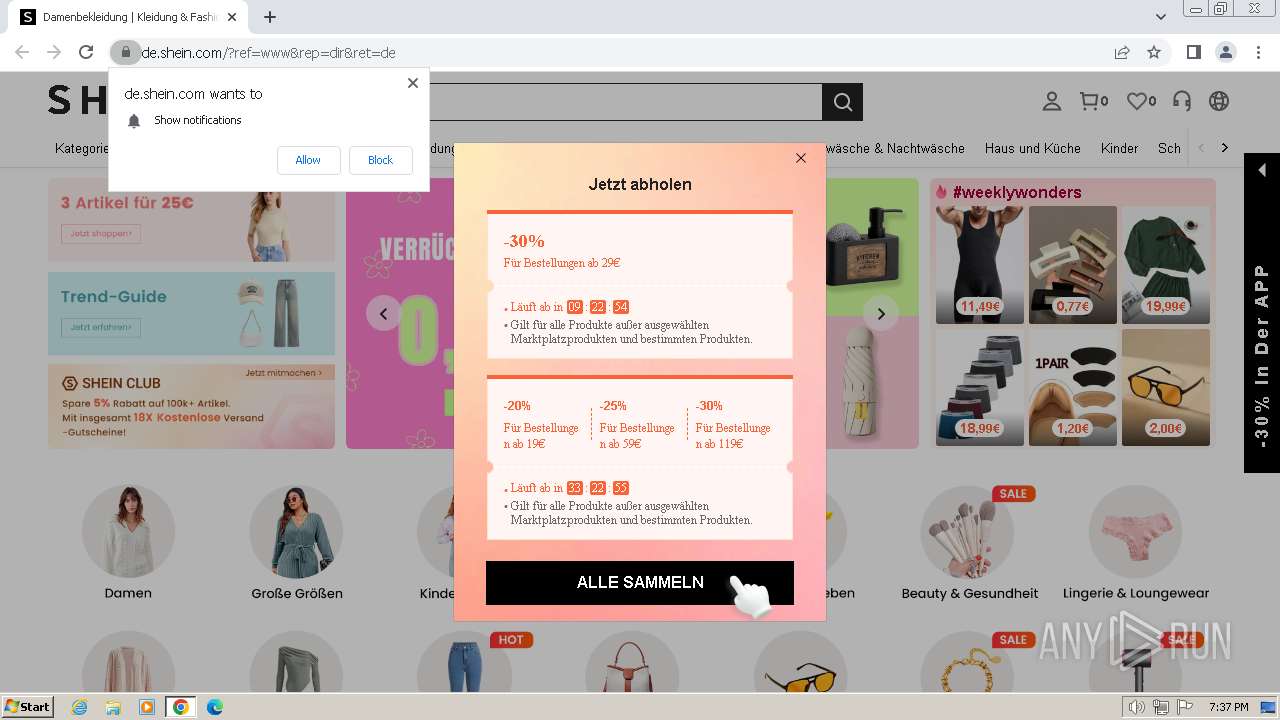Image resolution: width=1280 pixels, height=720 pixels.
Task: Open the Chrome three-dot menu
Action: (1258, 53)
